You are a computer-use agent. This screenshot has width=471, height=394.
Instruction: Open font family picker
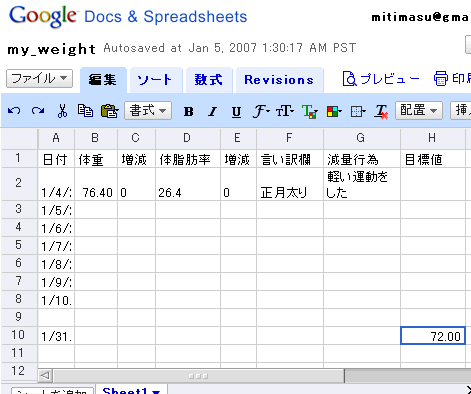point(261,111)
